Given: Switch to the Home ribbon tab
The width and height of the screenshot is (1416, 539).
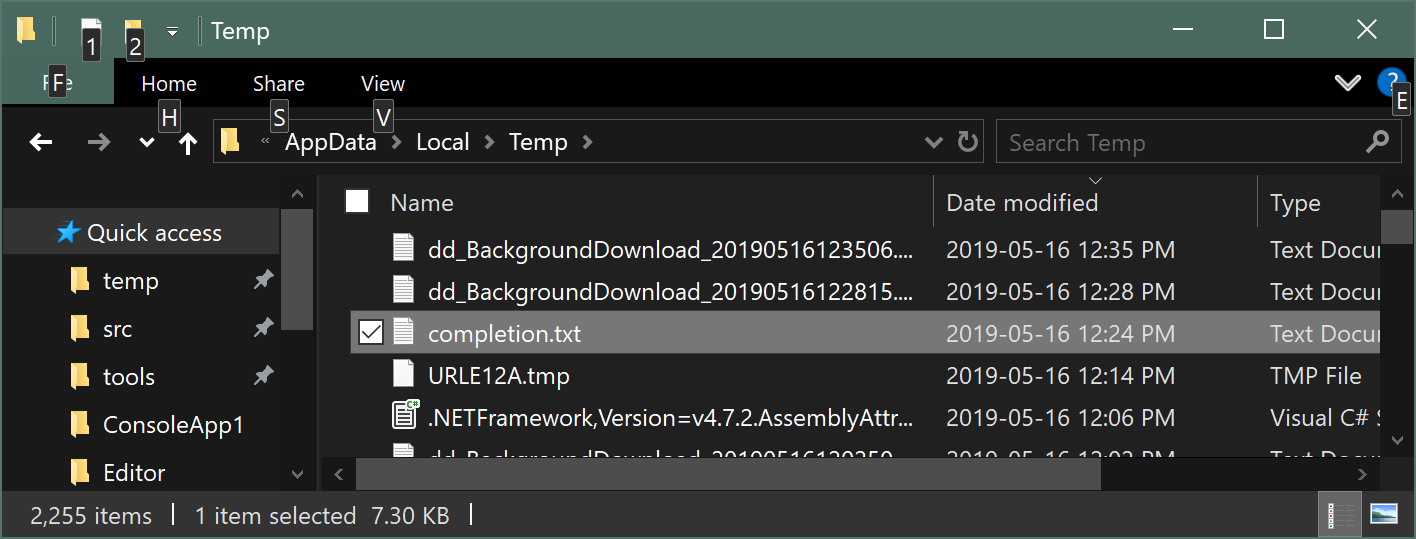Looking at the screenshot, I should pos(169,84).
